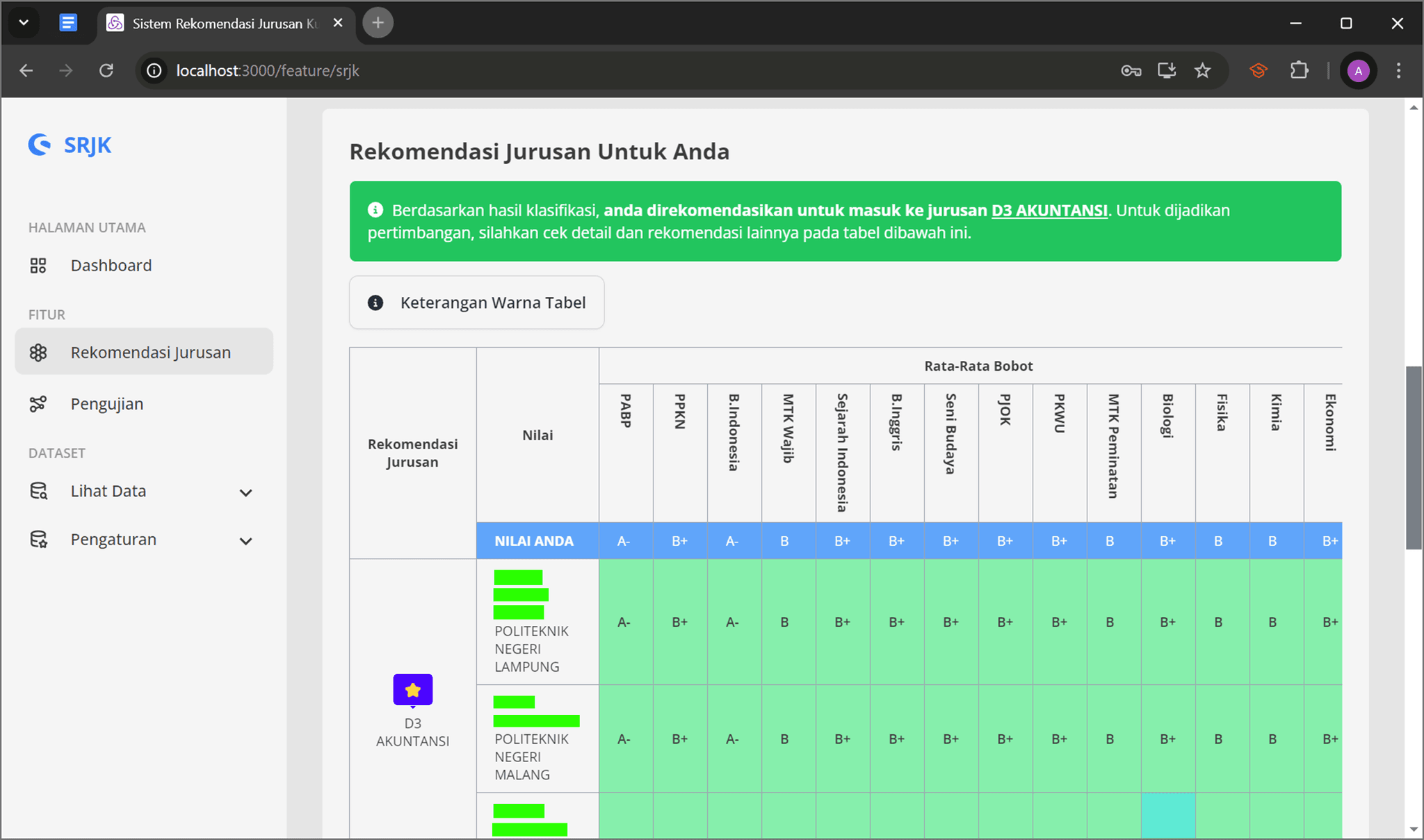Click the Pengaturan database settings icon

[38, 540]
